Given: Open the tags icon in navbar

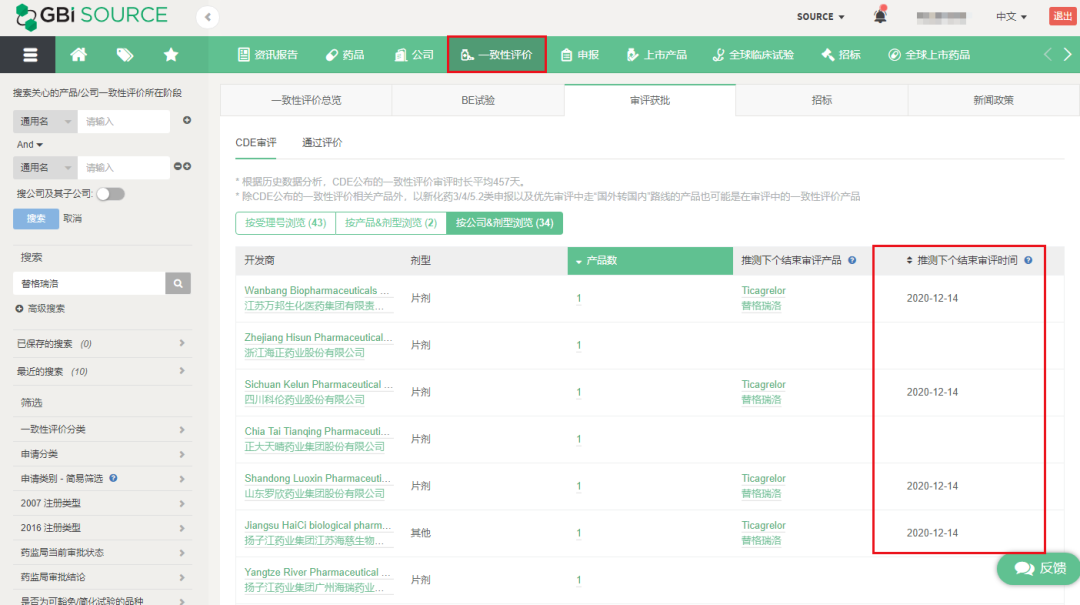Looking at the screenshot, I should pos(125,55).
